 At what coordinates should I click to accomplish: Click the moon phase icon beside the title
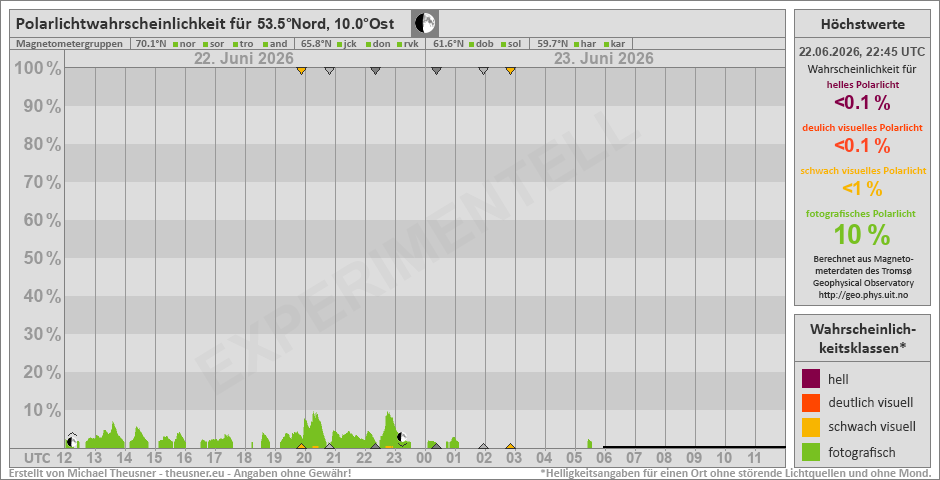point(426,24)
